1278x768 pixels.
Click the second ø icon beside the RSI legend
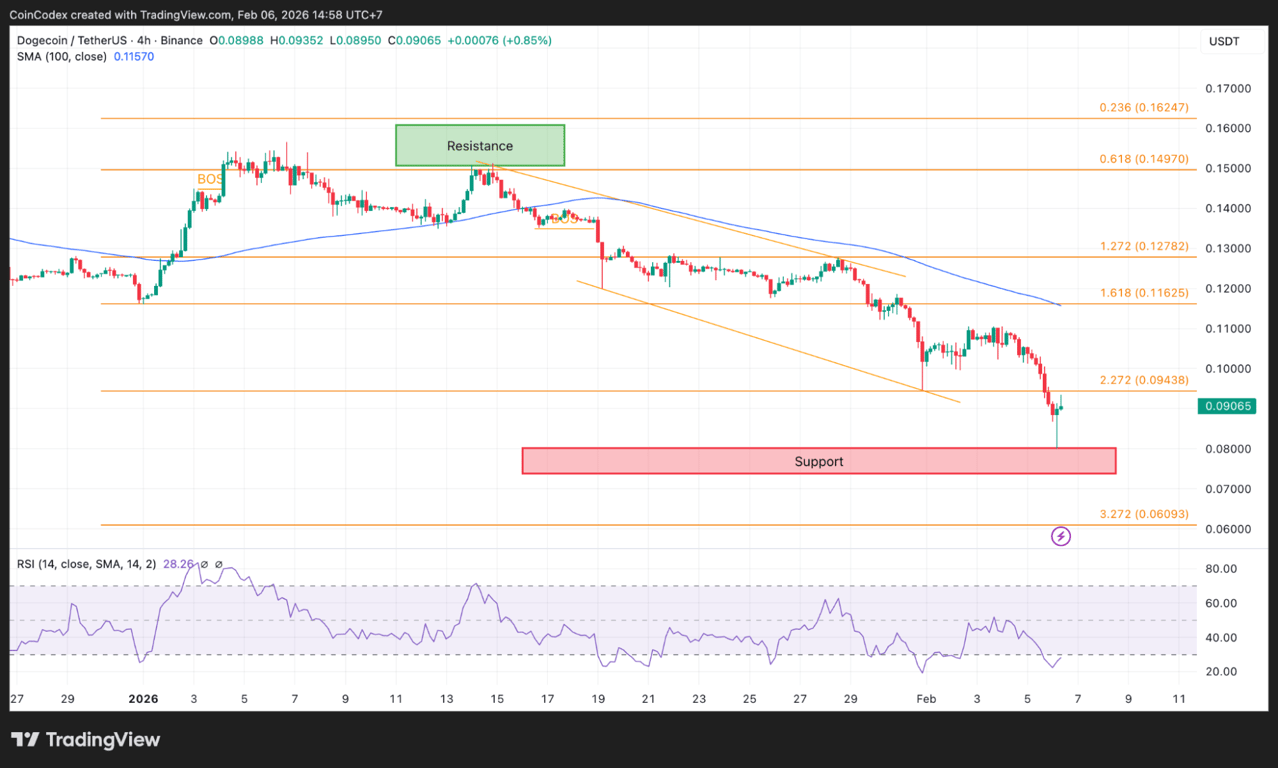[217, 563]
